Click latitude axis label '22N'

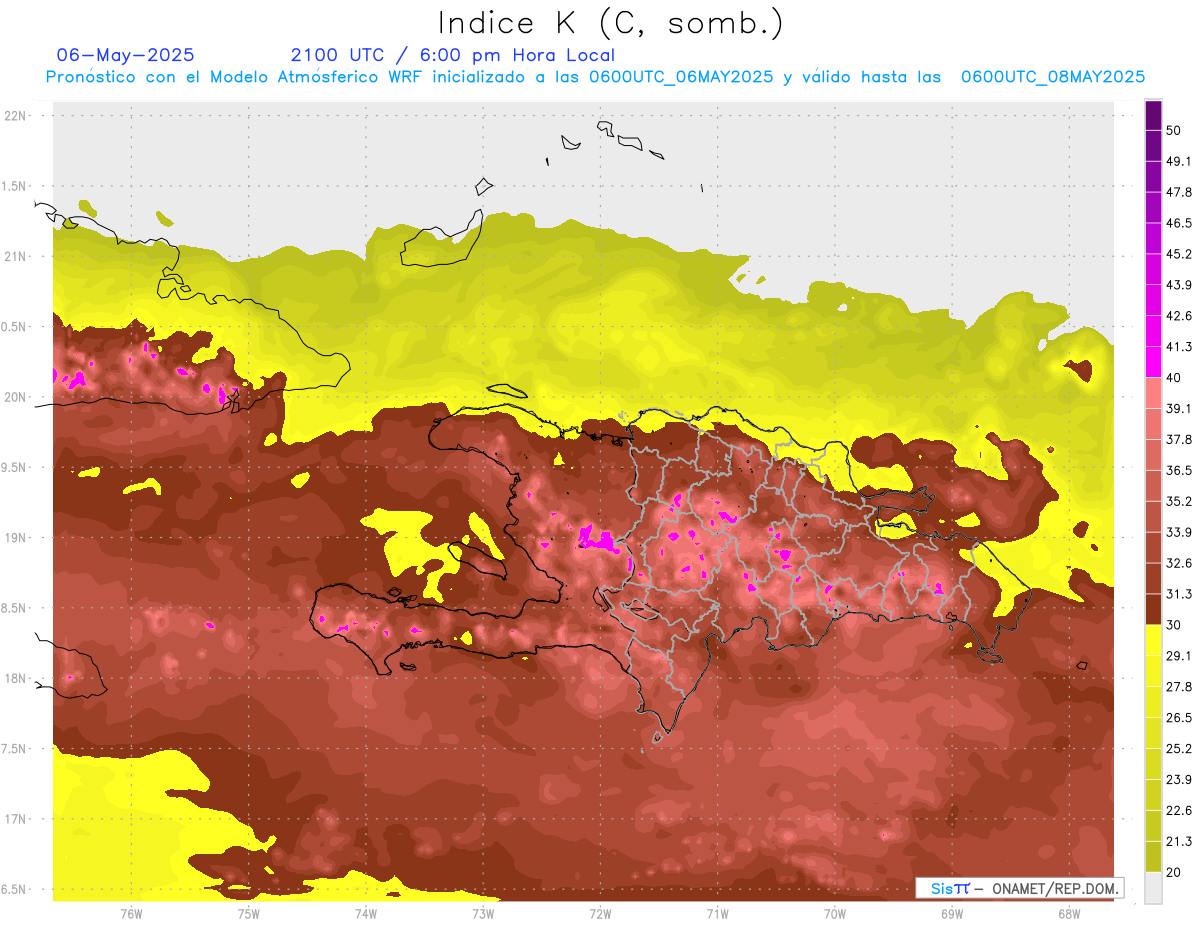pos(17,116)
